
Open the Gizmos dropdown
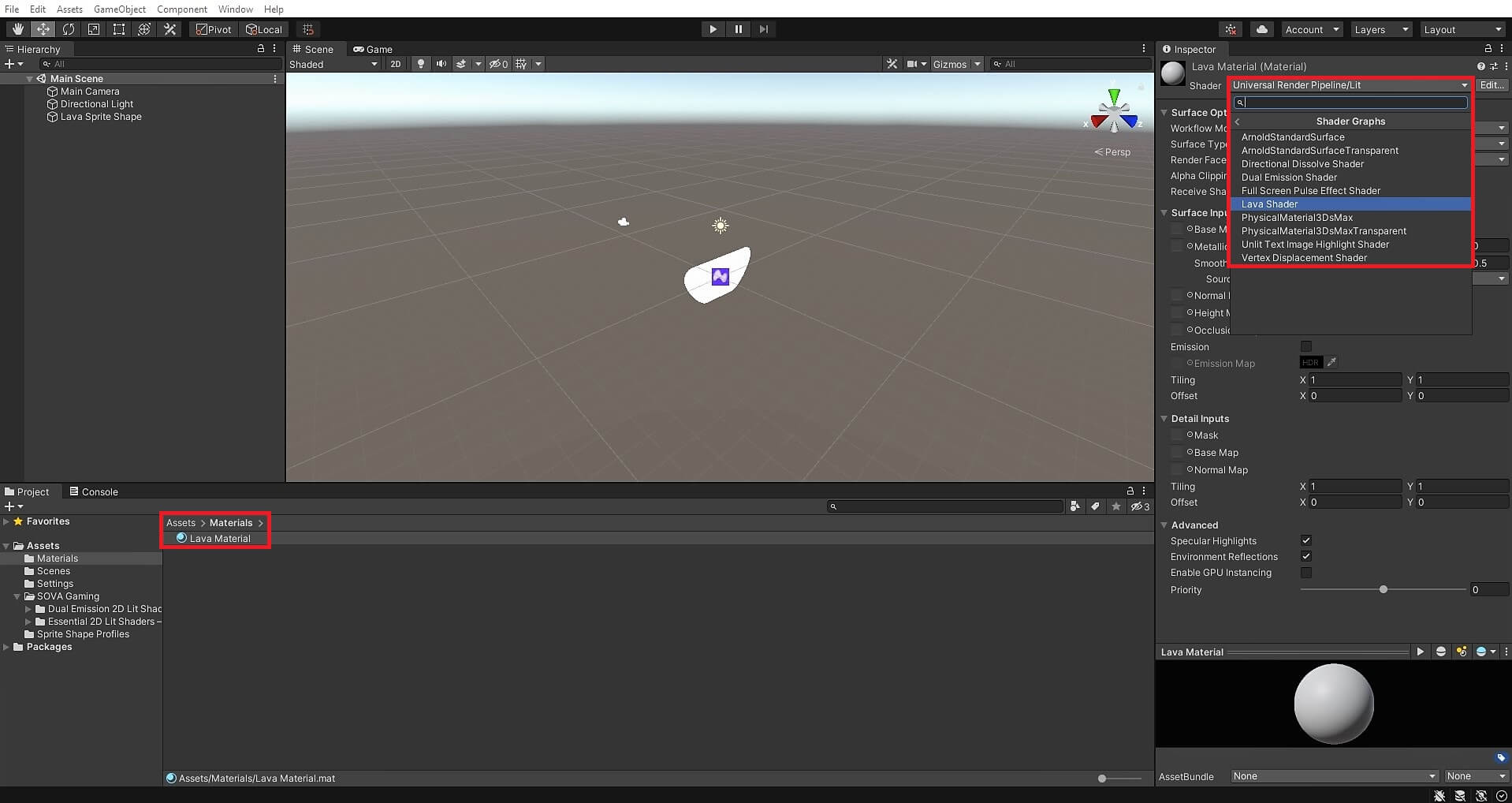click(956, 64)
